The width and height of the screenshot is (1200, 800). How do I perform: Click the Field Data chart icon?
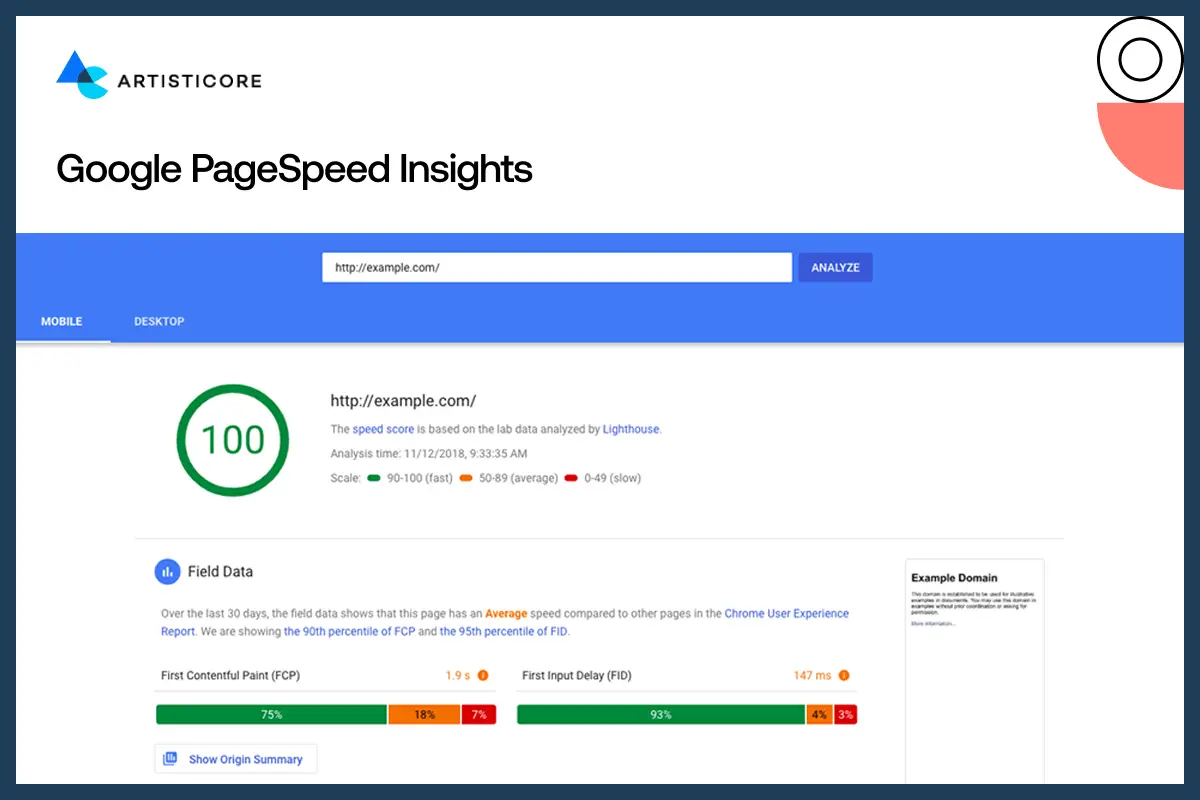point(166,571)
